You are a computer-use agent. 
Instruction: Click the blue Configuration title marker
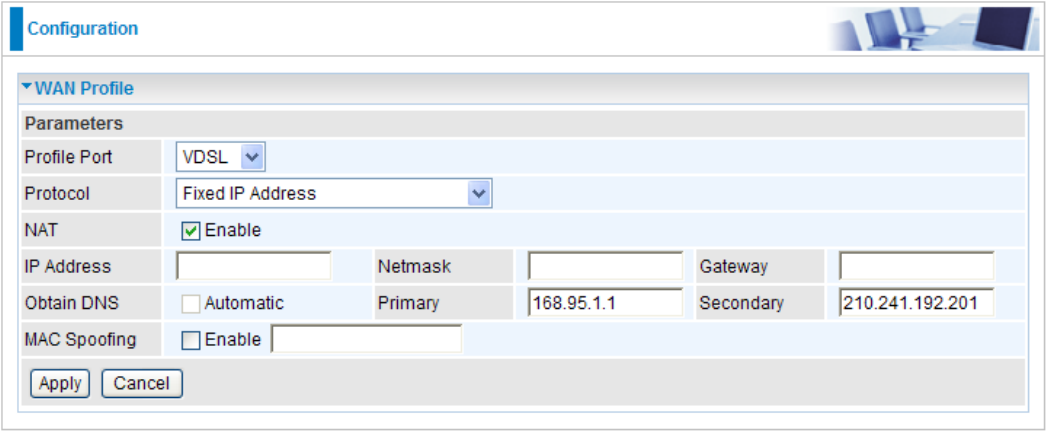[x=15, y=29]
